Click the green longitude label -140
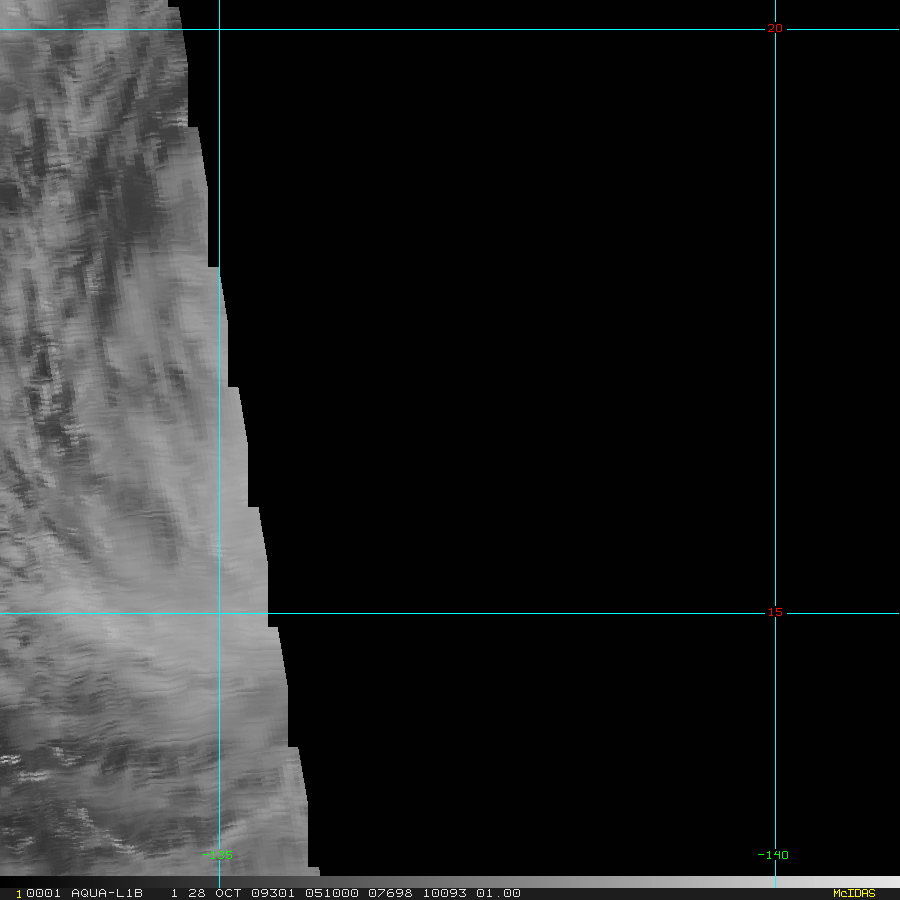Viewport: 900px width, 900px height. point(773,855)
